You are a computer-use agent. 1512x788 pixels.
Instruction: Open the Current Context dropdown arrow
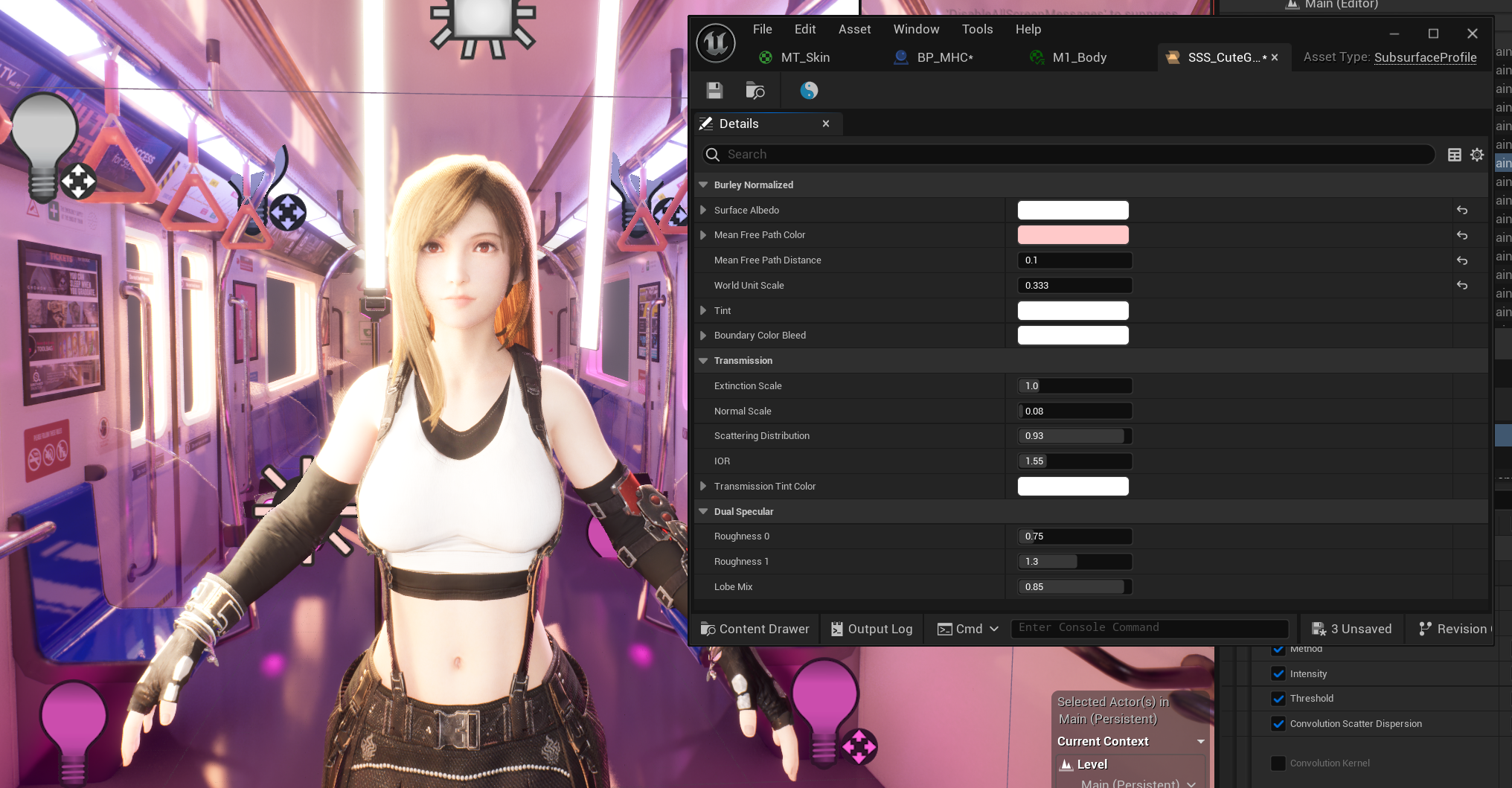point(1201,742)
